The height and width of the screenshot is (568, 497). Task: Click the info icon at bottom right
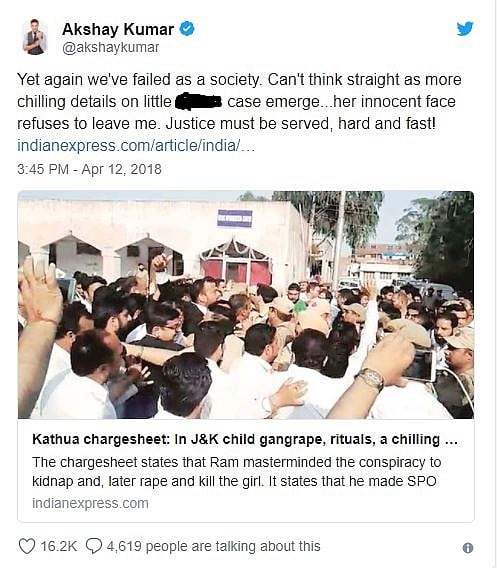[x=468, y=548]
